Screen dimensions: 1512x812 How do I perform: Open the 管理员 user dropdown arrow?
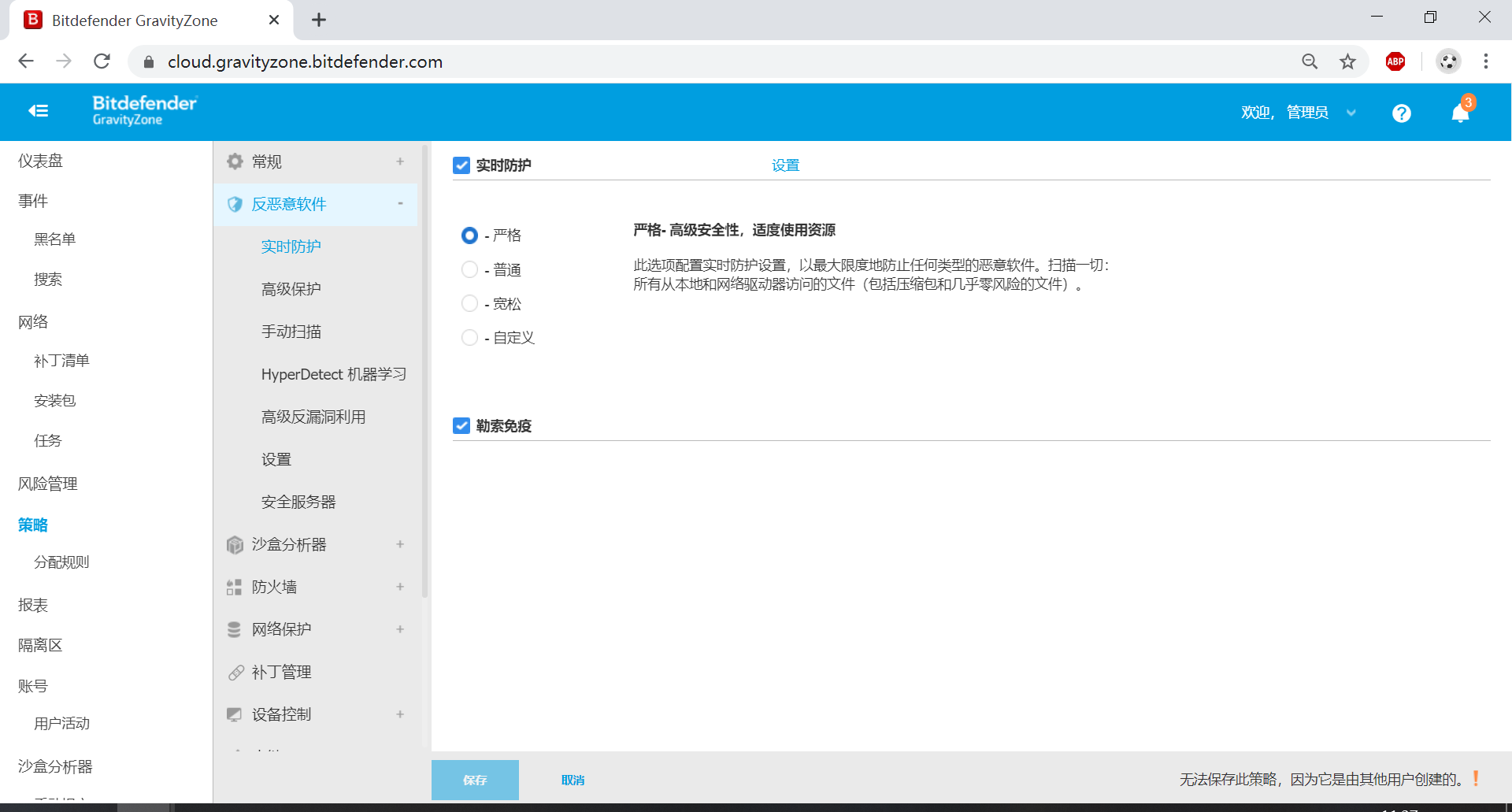coord(1351,113)
